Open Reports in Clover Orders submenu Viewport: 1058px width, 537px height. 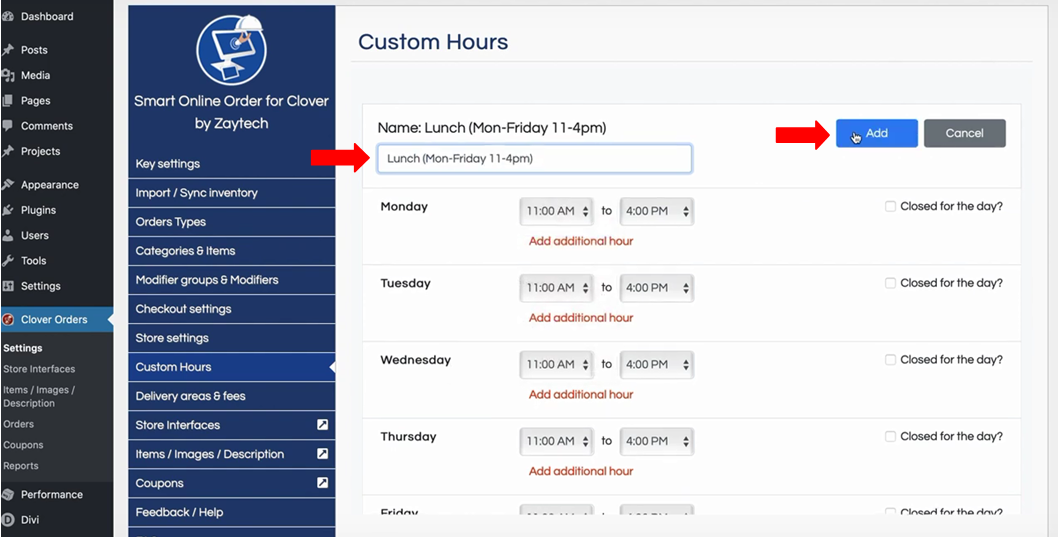click(21, 466)
